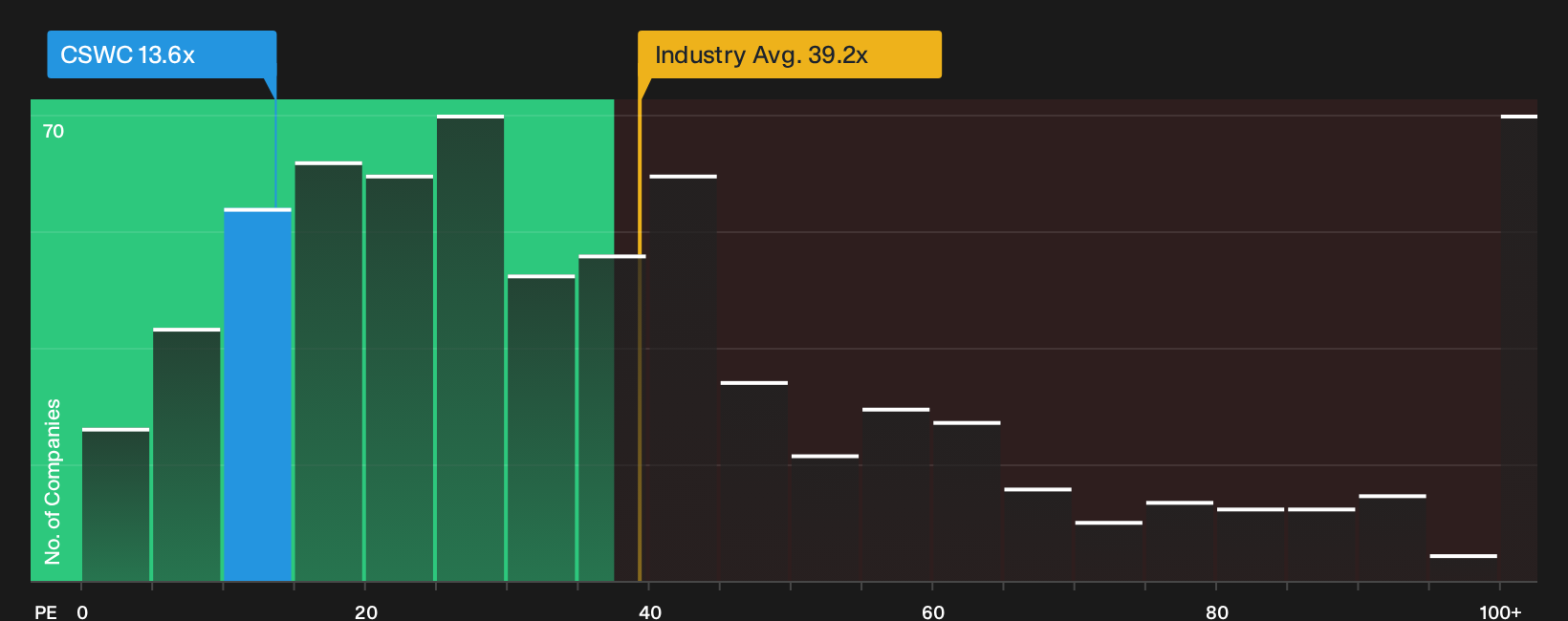1568x621 pixels.
Task: Click the '0' x-axis tick label
Action: [82, 611]
